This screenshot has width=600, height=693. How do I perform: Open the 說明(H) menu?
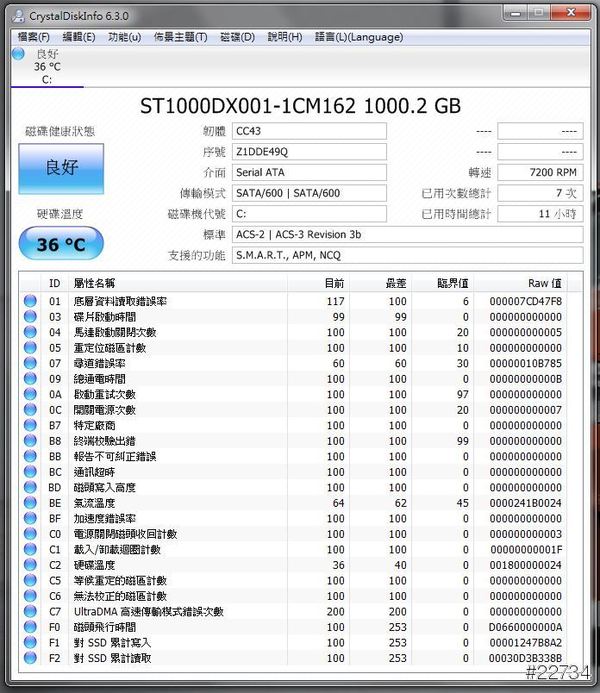[x=285, y=37]
